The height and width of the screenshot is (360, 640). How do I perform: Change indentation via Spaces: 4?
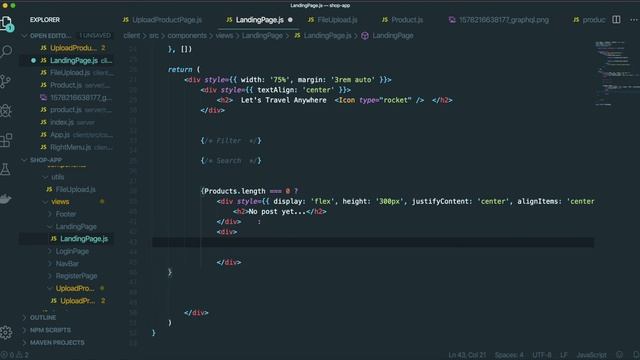point(509,355)
